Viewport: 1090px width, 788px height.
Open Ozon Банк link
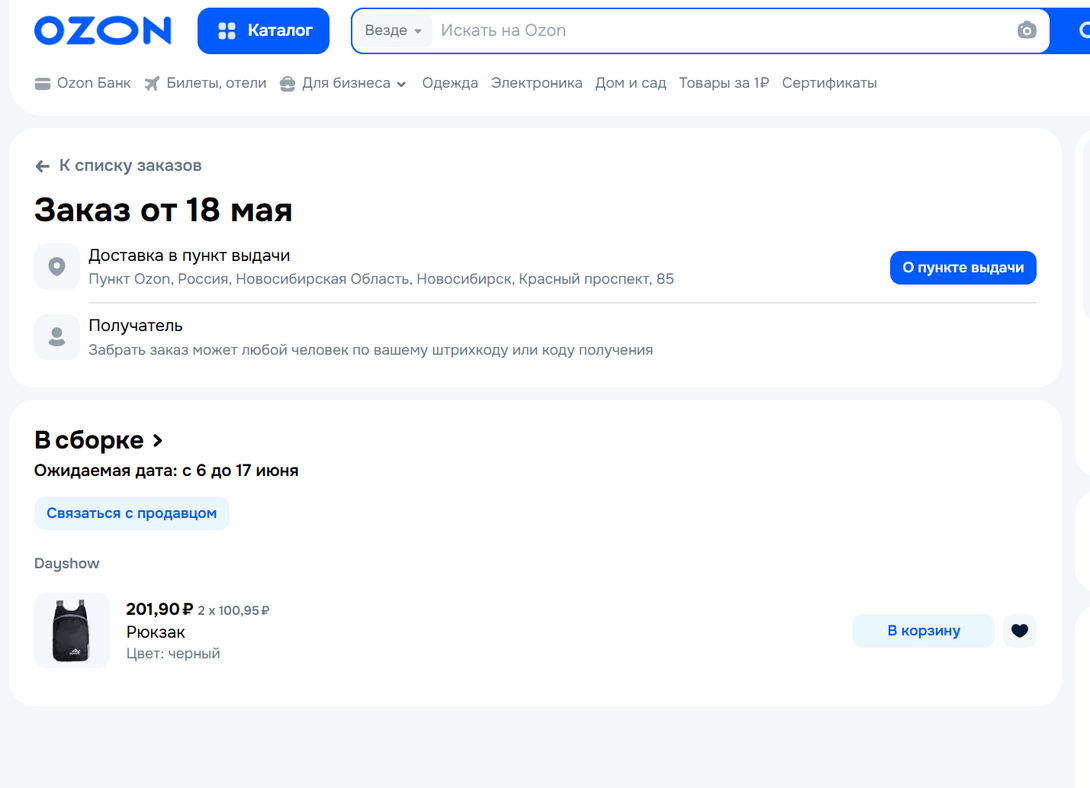pos(83,83)
